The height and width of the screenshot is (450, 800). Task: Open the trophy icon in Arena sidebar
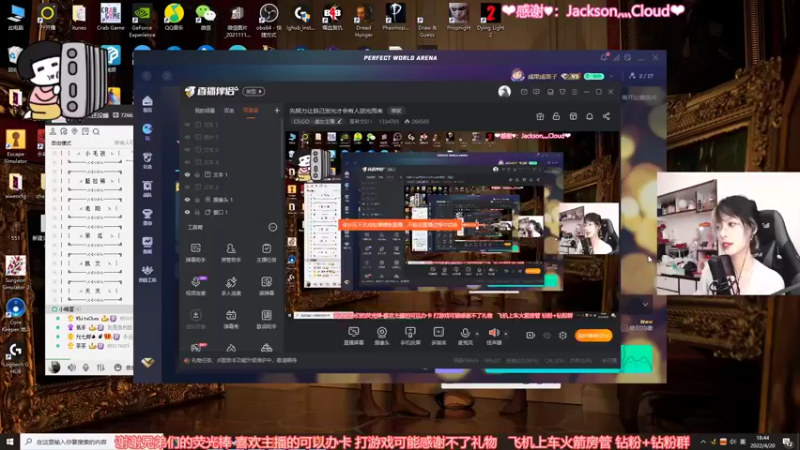tap(147, 216)
